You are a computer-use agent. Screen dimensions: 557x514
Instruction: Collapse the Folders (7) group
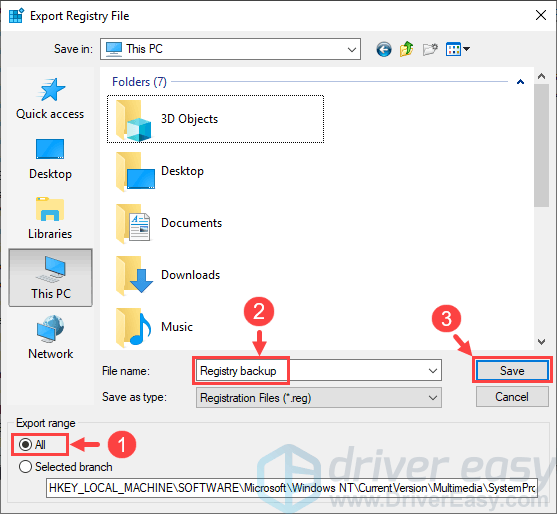coord(520,82)
